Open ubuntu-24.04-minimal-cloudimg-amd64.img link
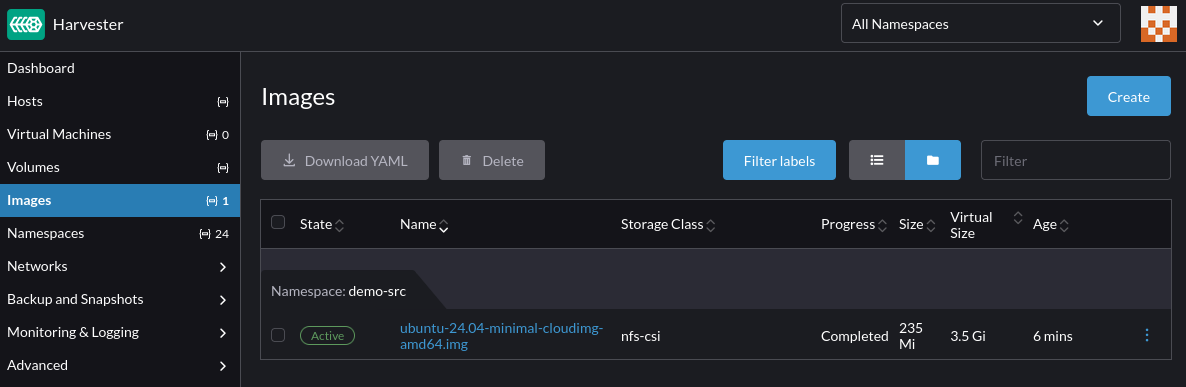Viewport: 1186px width, 387px height. [501, 336]
